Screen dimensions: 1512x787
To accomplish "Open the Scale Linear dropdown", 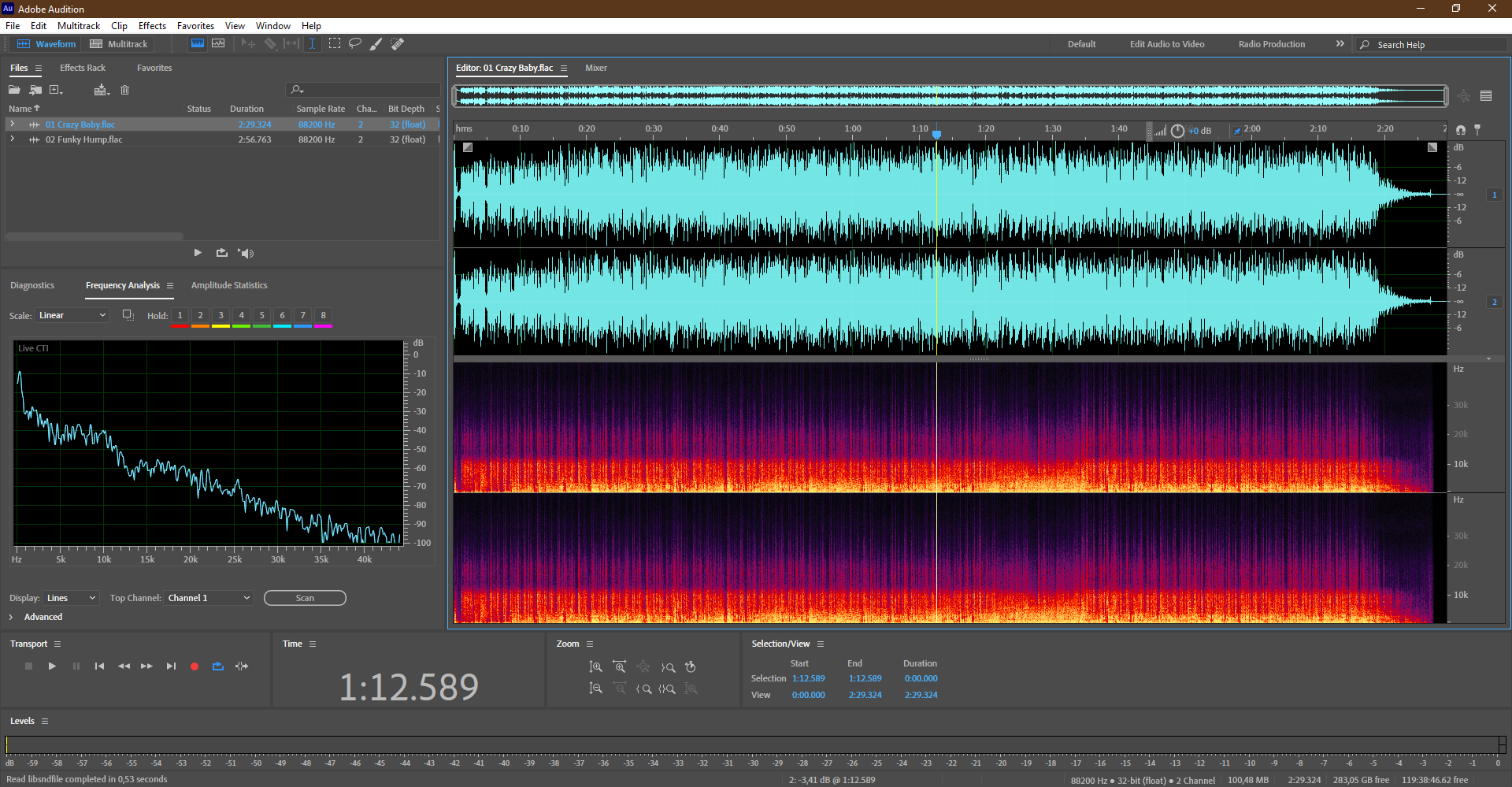I will 72,315.
